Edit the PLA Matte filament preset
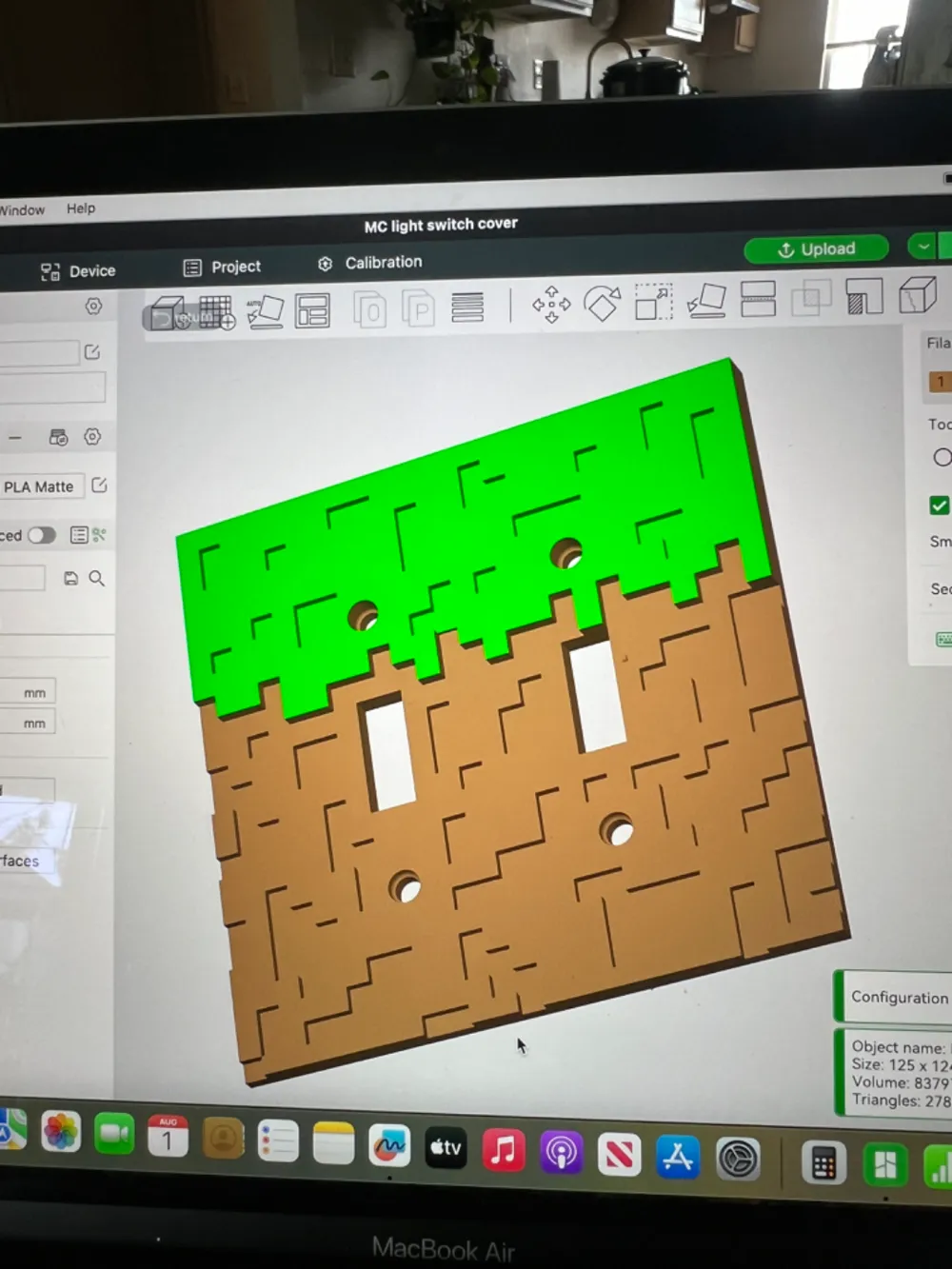The width and height of the screenshot is (952, 1269). point(99,486)
